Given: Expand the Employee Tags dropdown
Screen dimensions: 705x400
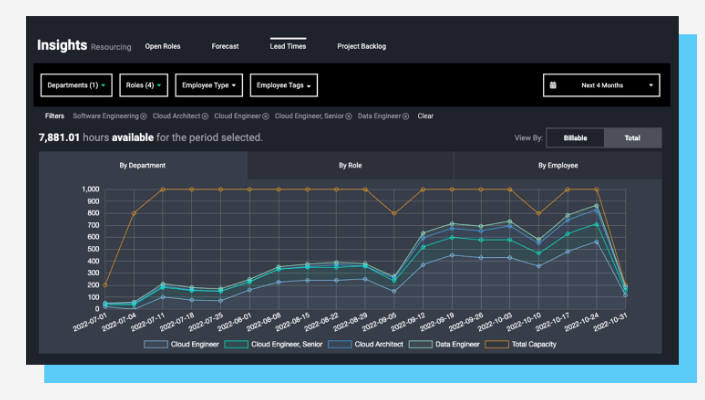Looking at the screenshot, I should click(x=284, y=85).
